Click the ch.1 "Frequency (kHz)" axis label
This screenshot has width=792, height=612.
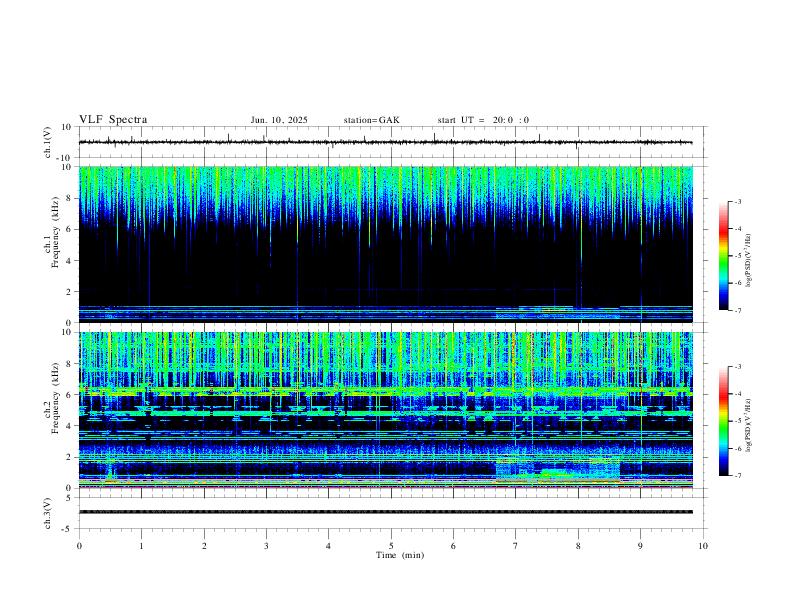coord(55,232)
